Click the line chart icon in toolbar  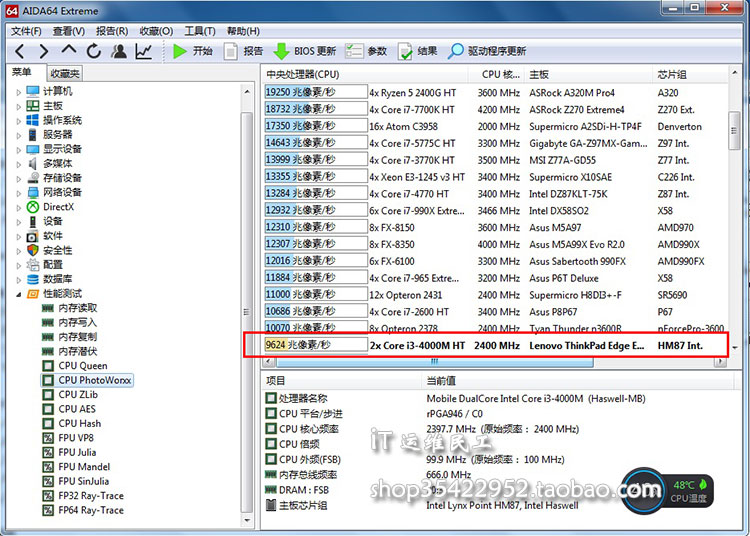(143, 51)
